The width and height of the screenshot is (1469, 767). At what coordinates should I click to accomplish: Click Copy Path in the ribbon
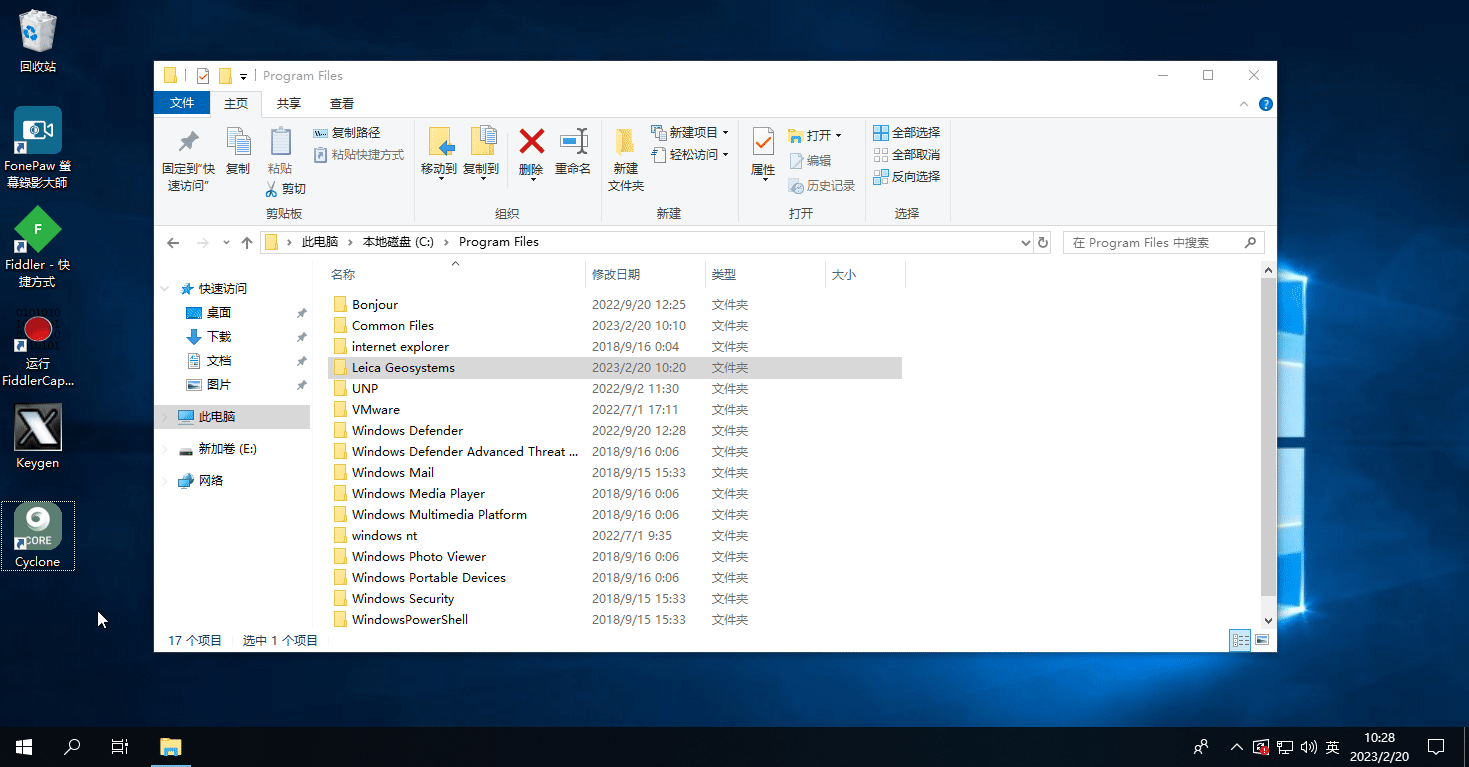click(347, 133)
